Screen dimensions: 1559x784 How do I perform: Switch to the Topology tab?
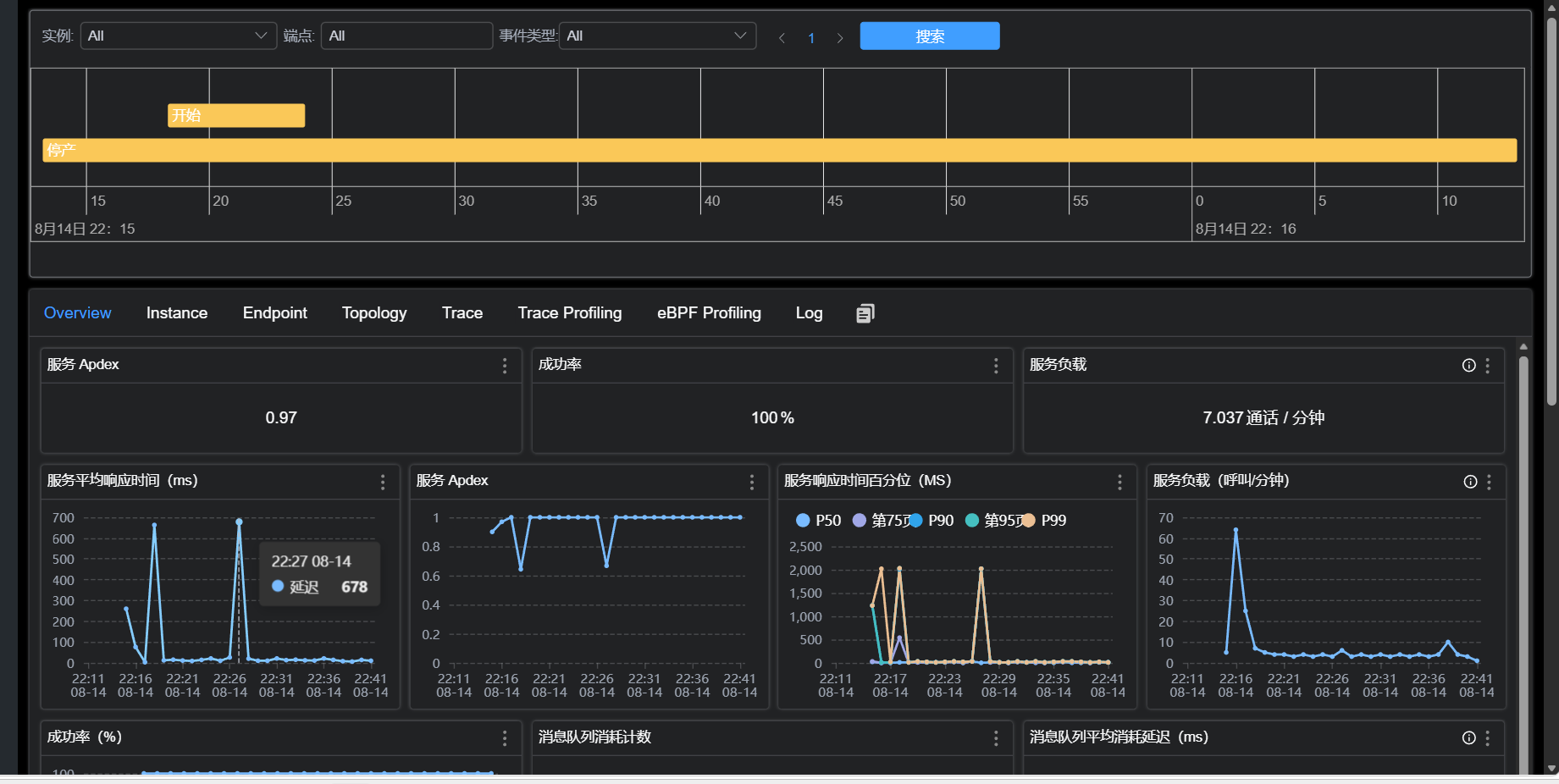374,313
